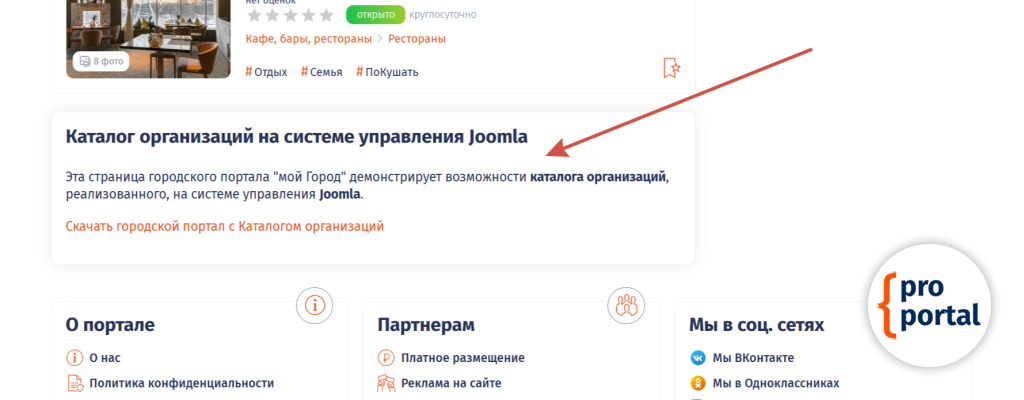
Task: Click the pro portal round logo
Action: pos(929,304)
